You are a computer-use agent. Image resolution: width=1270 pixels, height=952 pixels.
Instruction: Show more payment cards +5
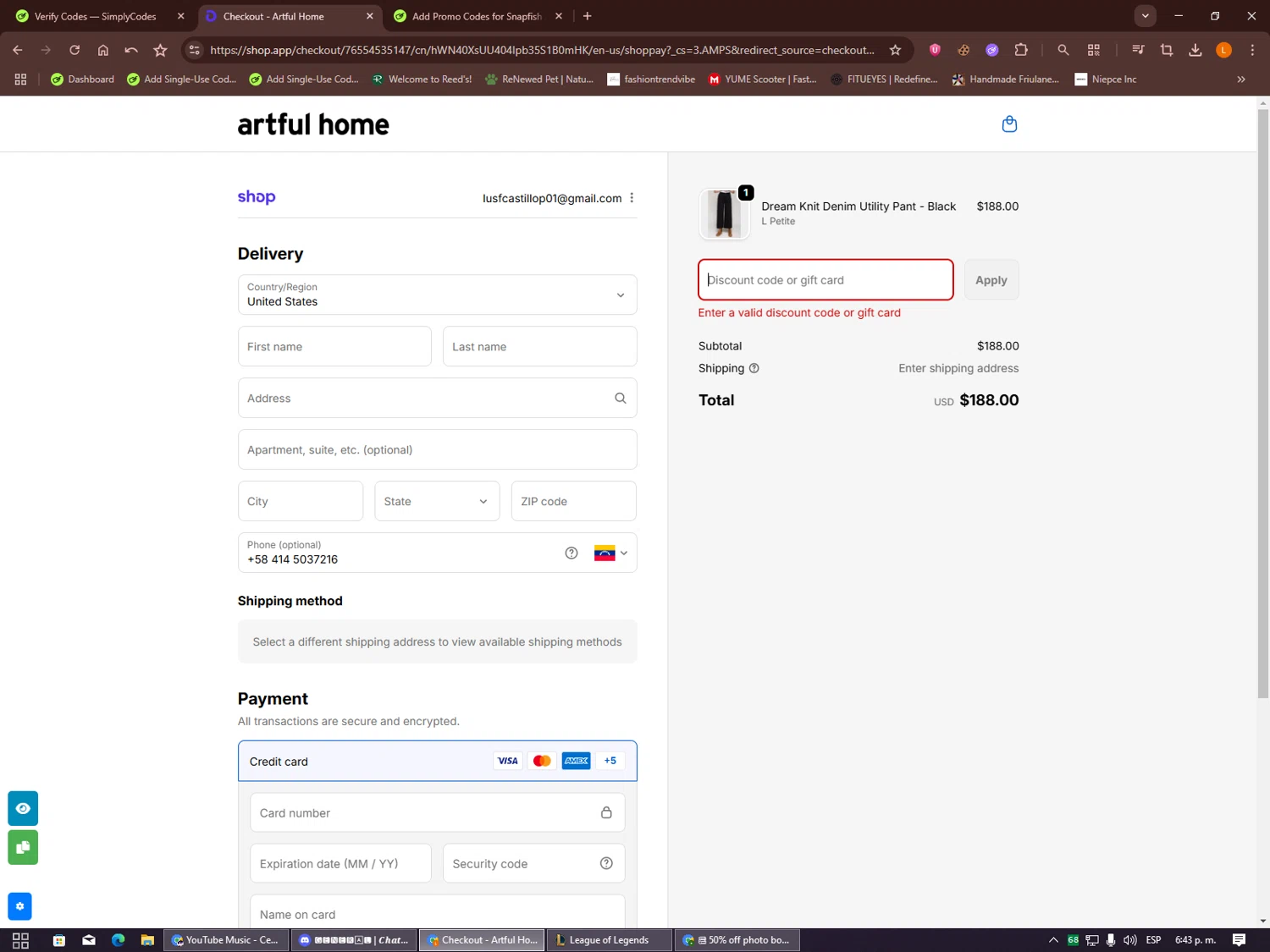[610, 761]
